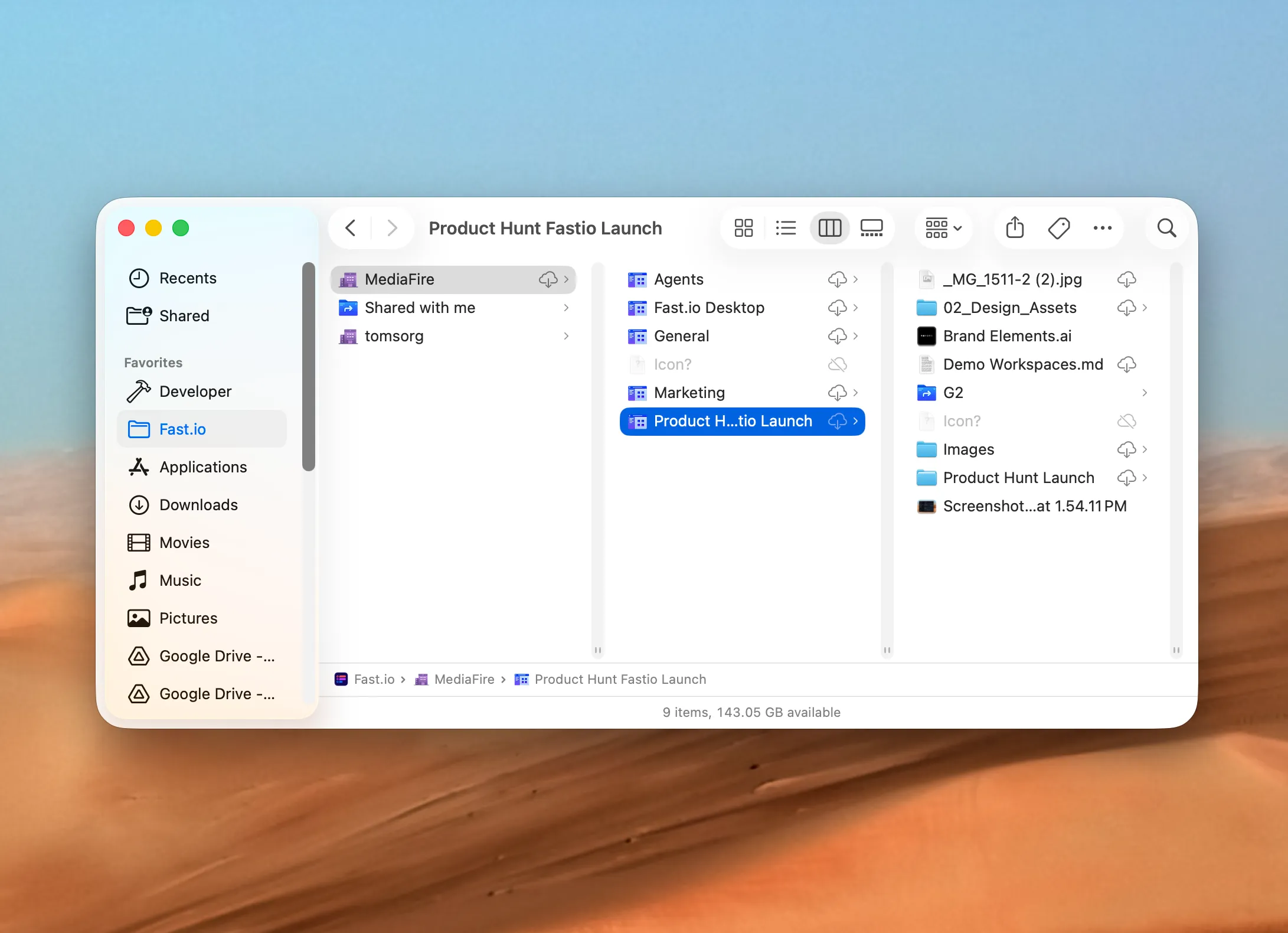Select the Brand Elements.ai file
1288x933 pixels.
point(1007,336)
